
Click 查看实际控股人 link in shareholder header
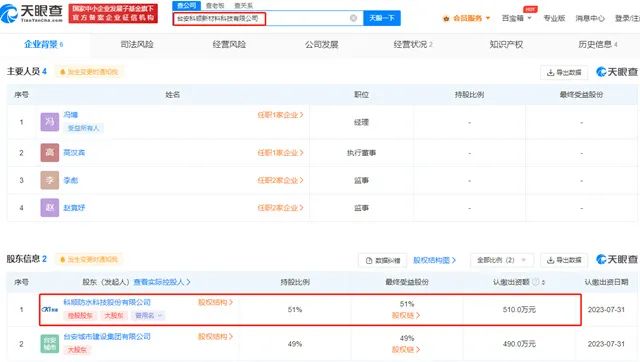click(x=162, y=282)
